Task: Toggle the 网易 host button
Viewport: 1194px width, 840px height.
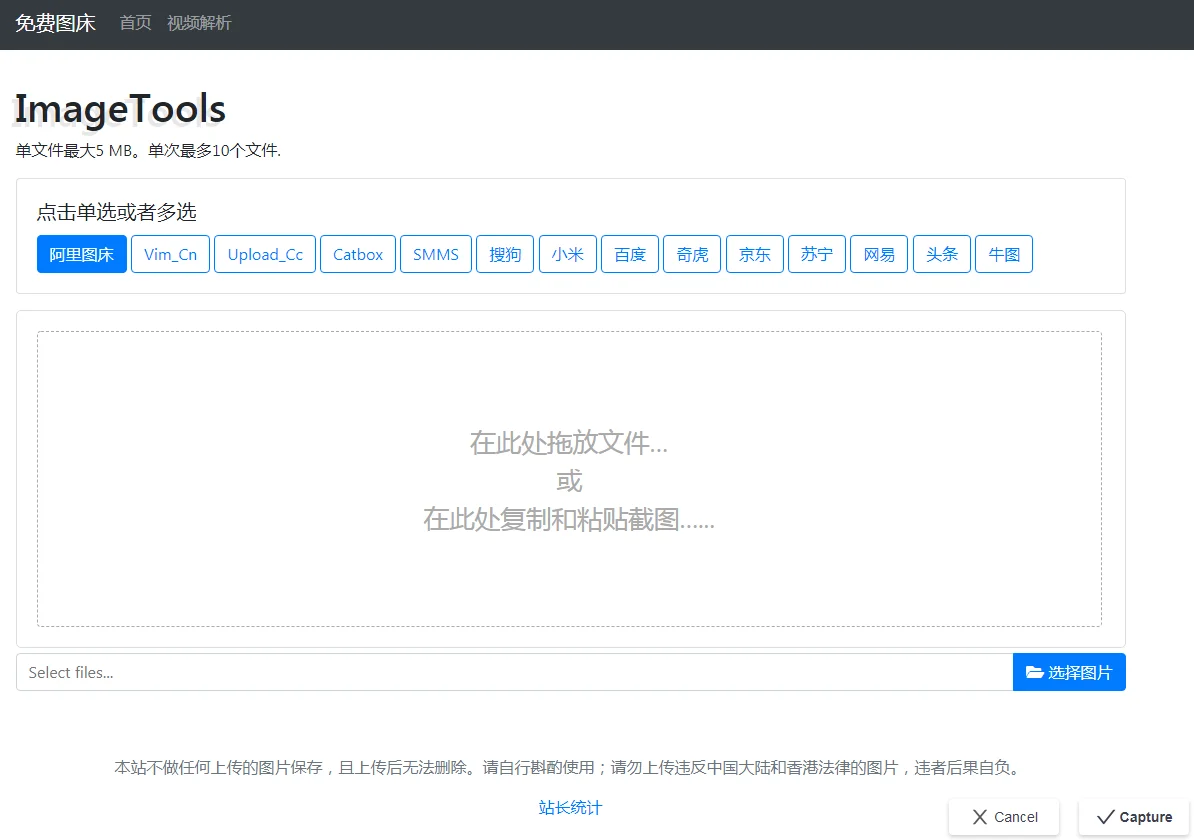Action: [880, 254]
